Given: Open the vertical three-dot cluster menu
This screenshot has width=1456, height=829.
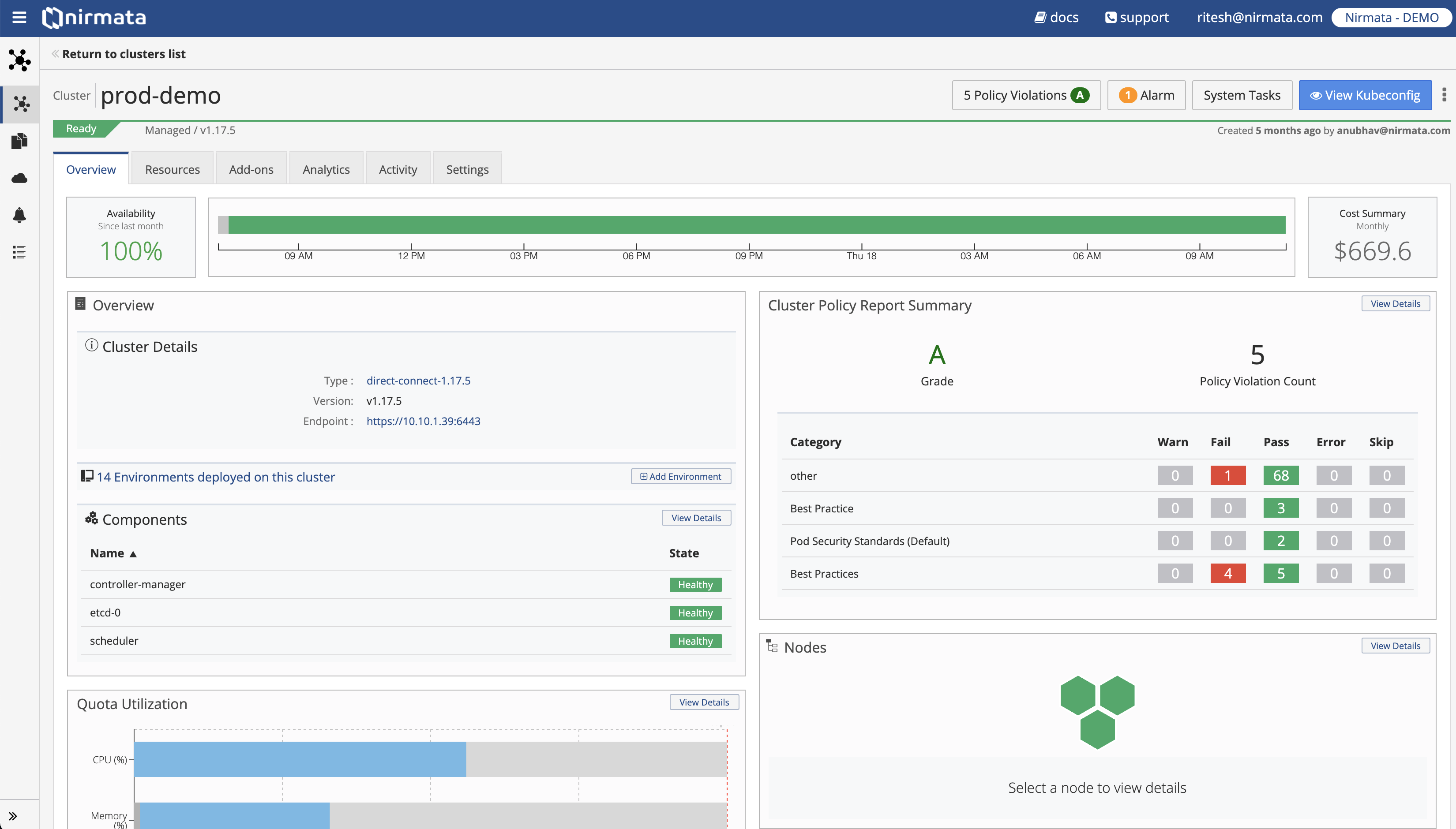Looking at the screenshot, I should 1444,94.
